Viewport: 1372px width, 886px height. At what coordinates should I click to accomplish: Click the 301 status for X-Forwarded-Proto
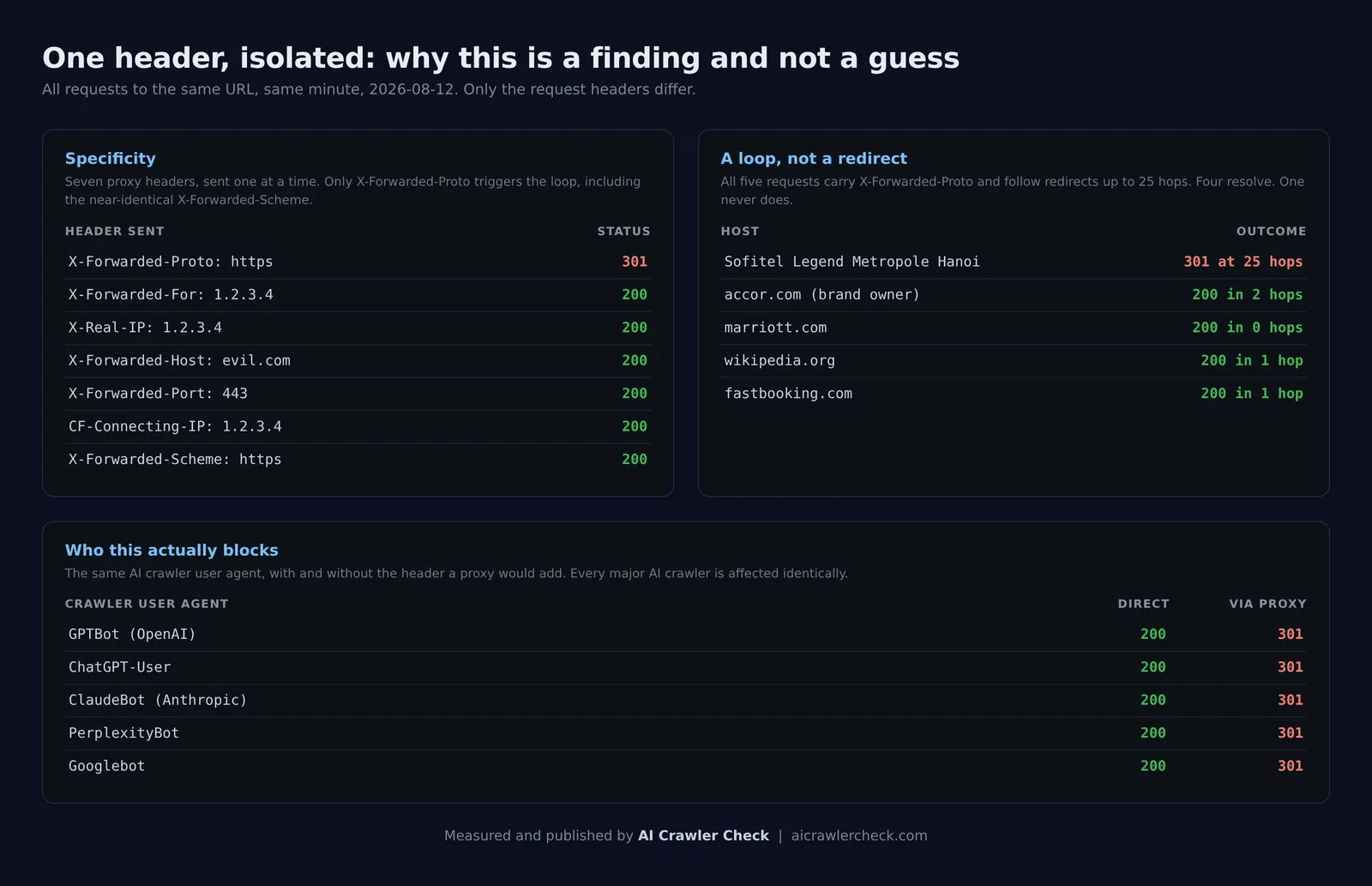[635, 262]
